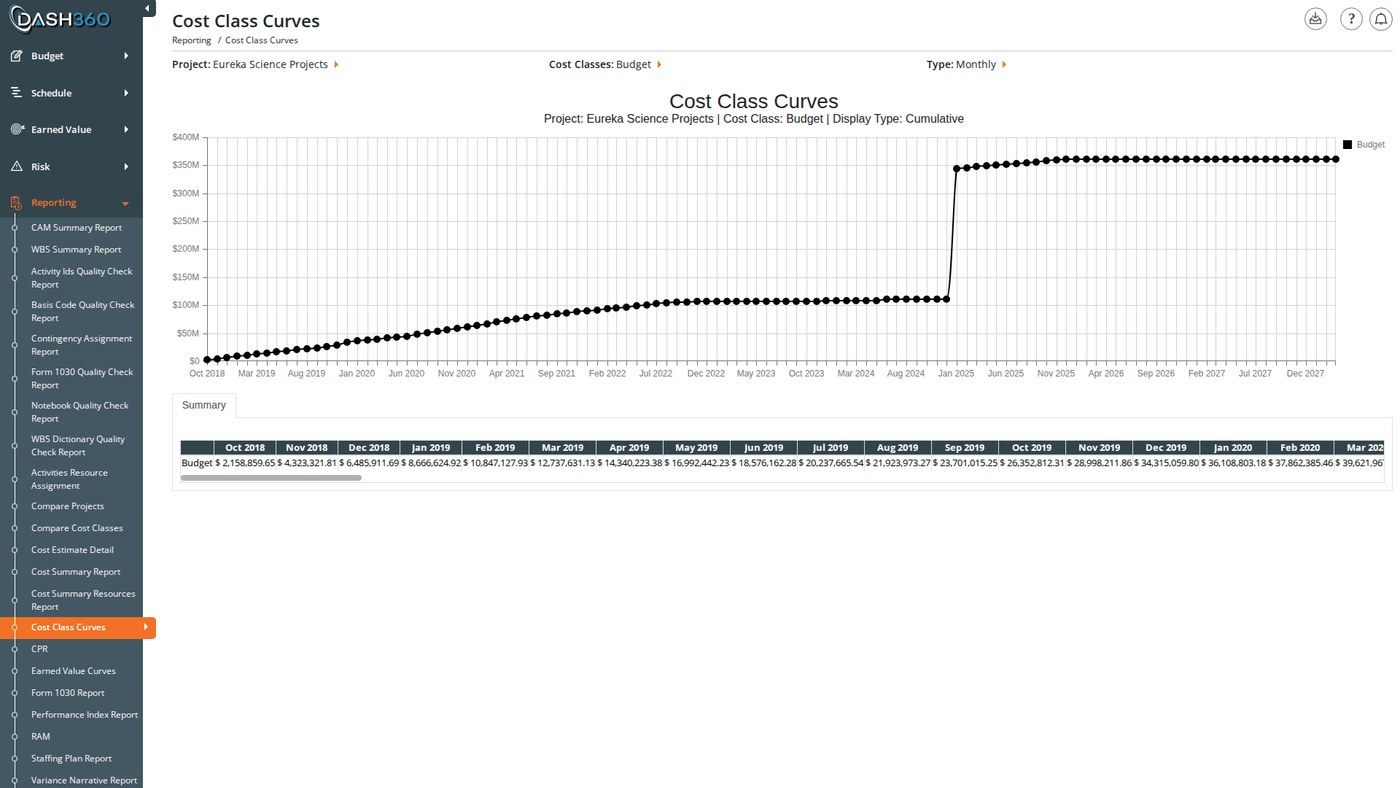This screenshot has height=788, width=1400.
Task: Open Form 1030 Quality Check Report
Action: [82, 378]
